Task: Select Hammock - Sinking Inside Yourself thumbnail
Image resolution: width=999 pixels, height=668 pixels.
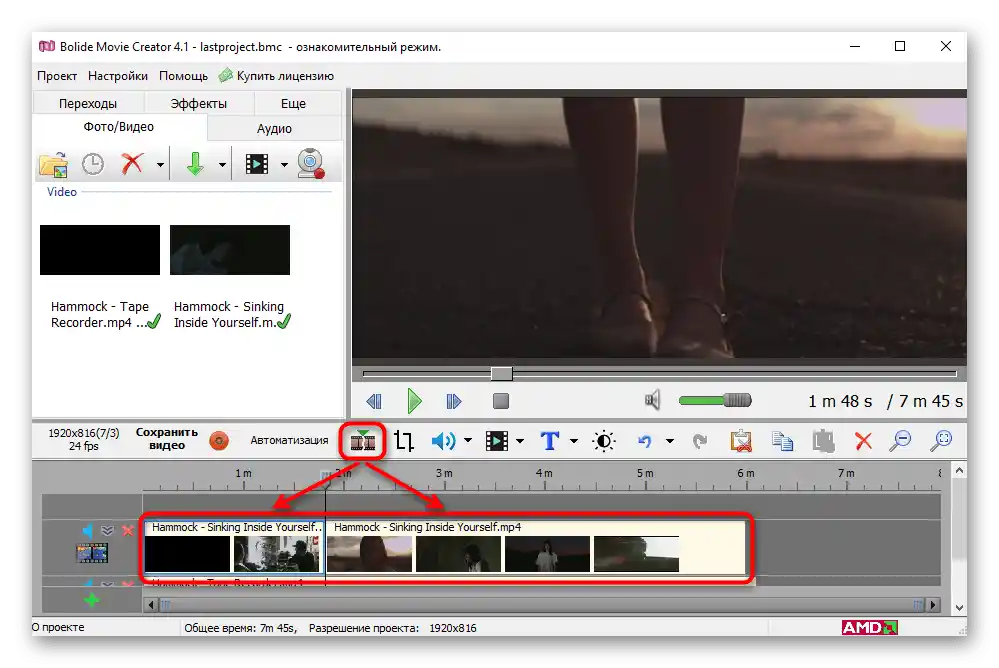Action: 230,250
